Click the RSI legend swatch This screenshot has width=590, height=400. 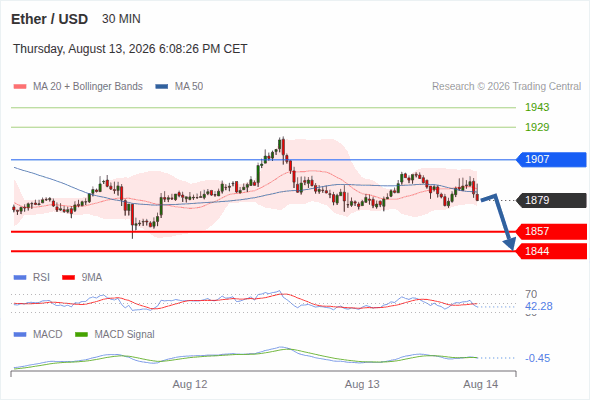20,278
